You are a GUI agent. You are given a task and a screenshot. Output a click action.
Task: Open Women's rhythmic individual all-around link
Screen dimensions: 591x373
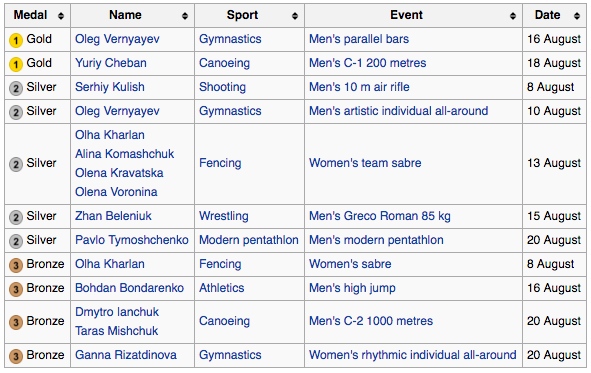[x=413, y=355]
